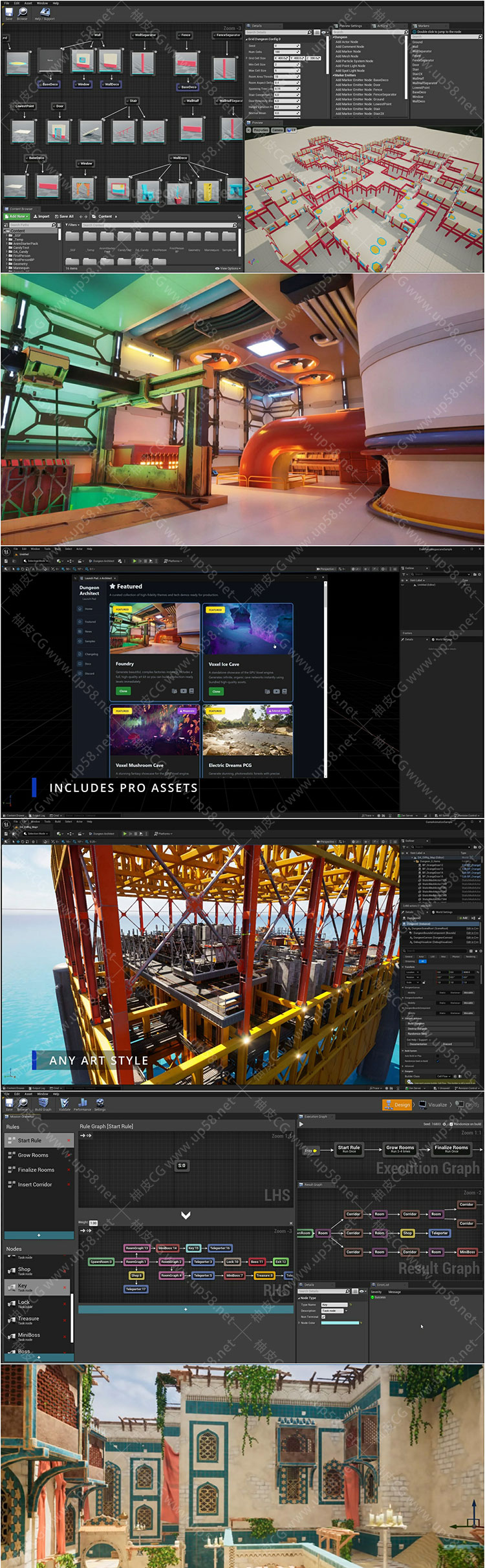This screenshot has width=485, height=1568.
Task: Remove the Lock node with its red X
Action: click(x=65, y=1304)
